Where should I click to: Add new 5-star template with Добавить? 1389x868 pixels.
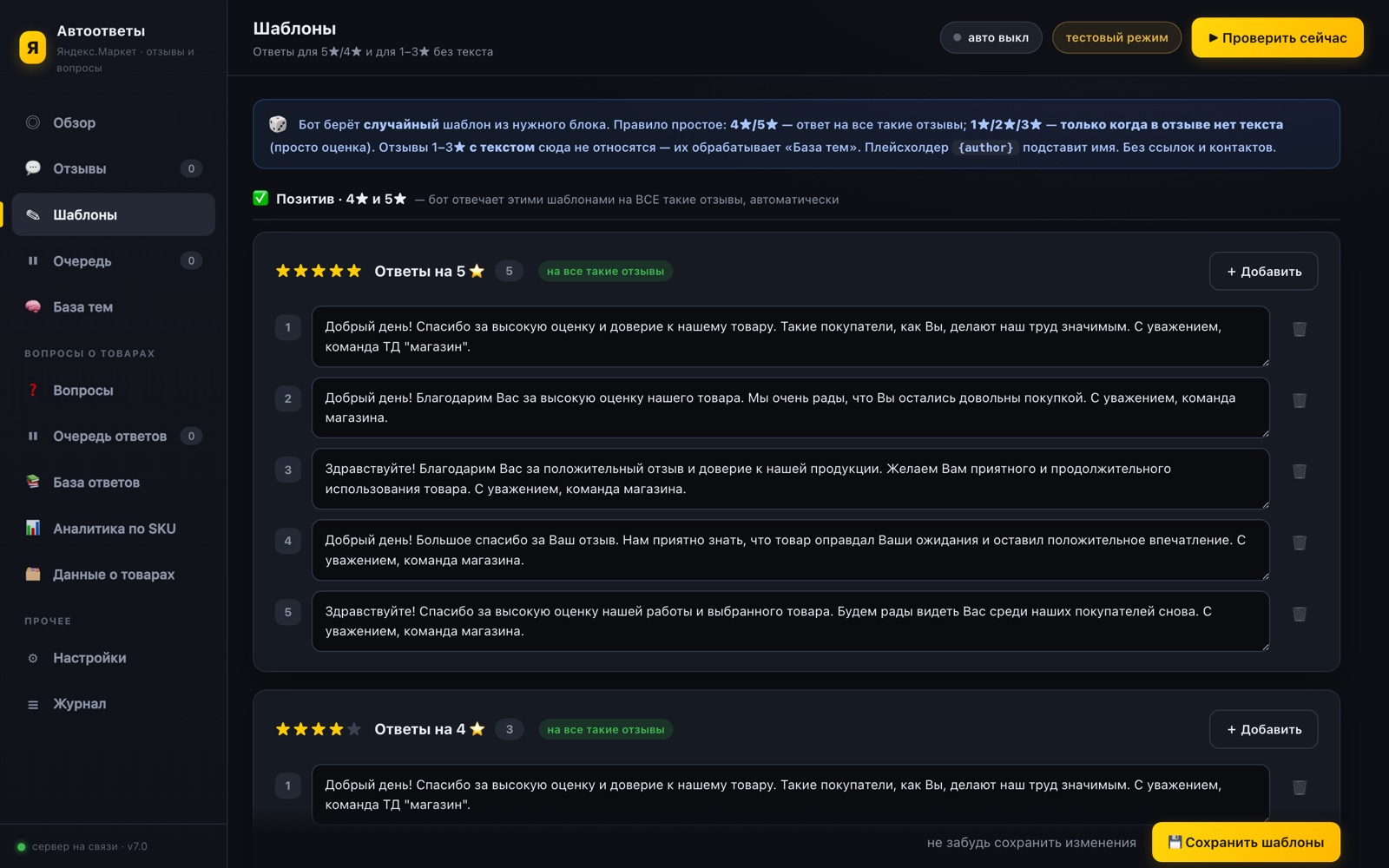click(x=1263, y=271)
